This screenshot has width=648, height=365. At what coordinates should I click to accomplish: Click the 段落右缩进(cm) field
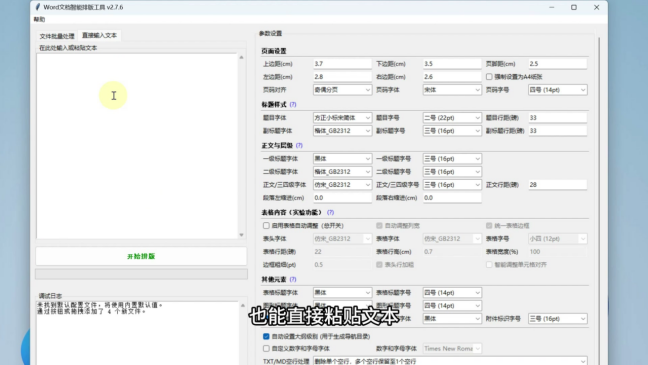[452, 198]
